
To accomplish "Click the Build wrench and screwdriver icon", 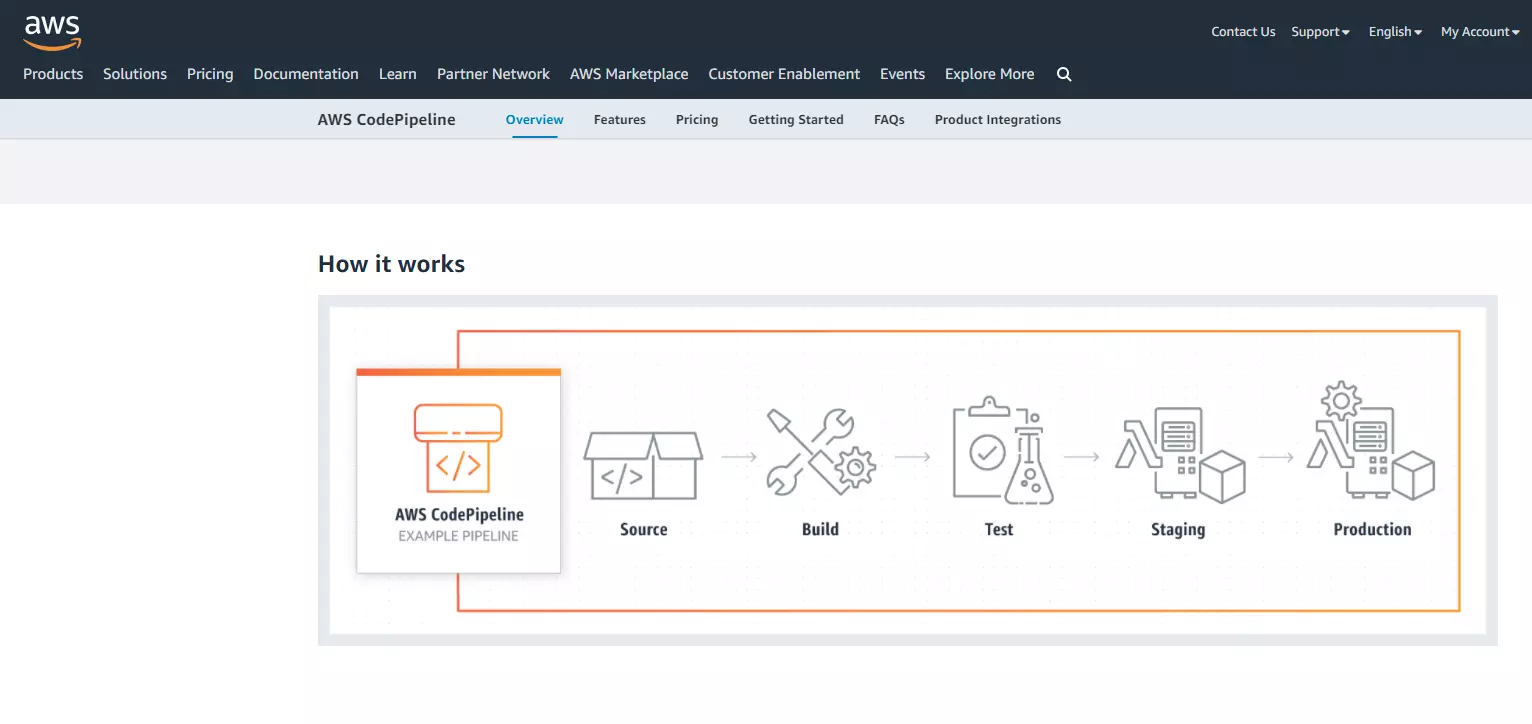I will click(820, 451).
